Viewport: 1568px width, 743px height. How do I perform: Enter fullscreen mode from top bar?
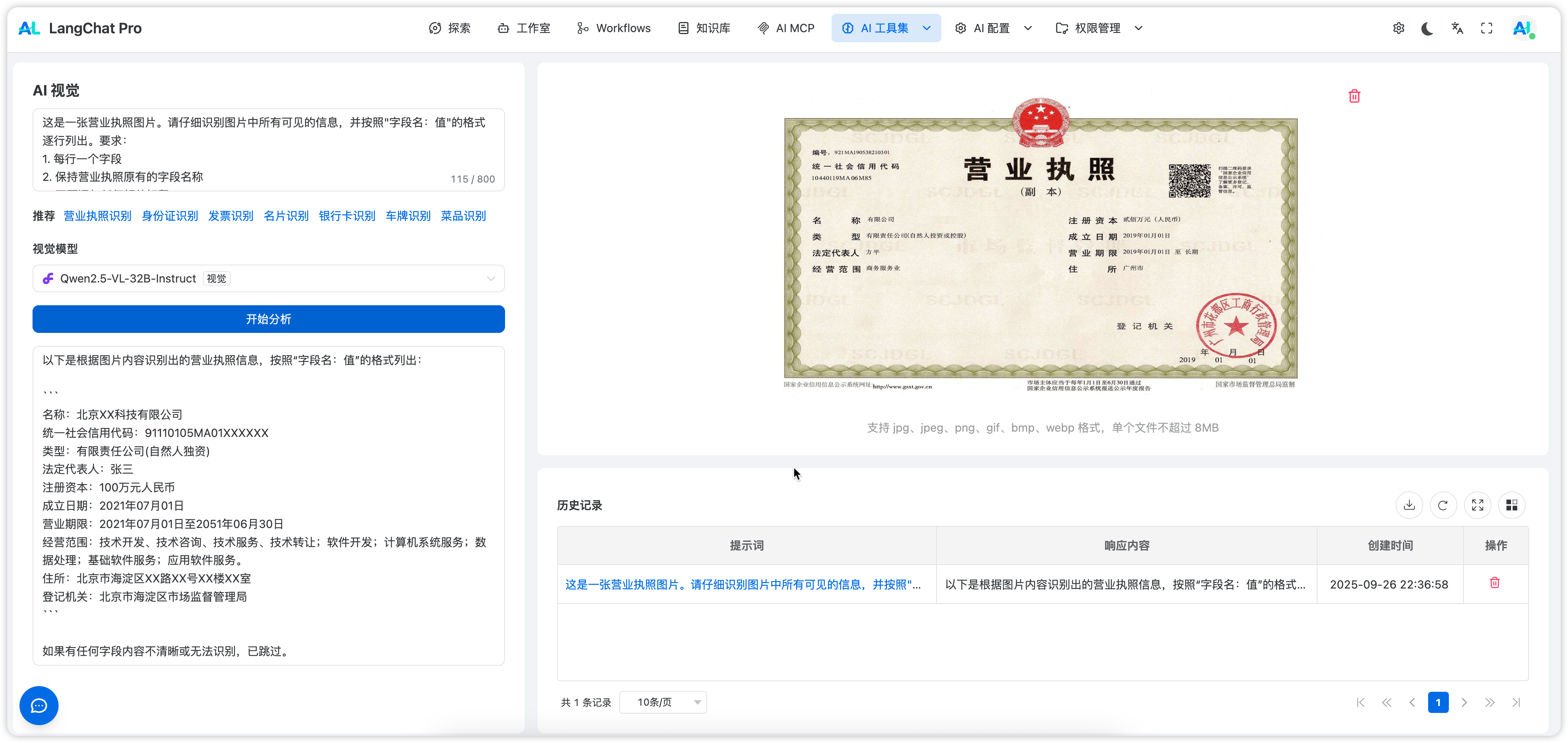[x=1486, y=28]
